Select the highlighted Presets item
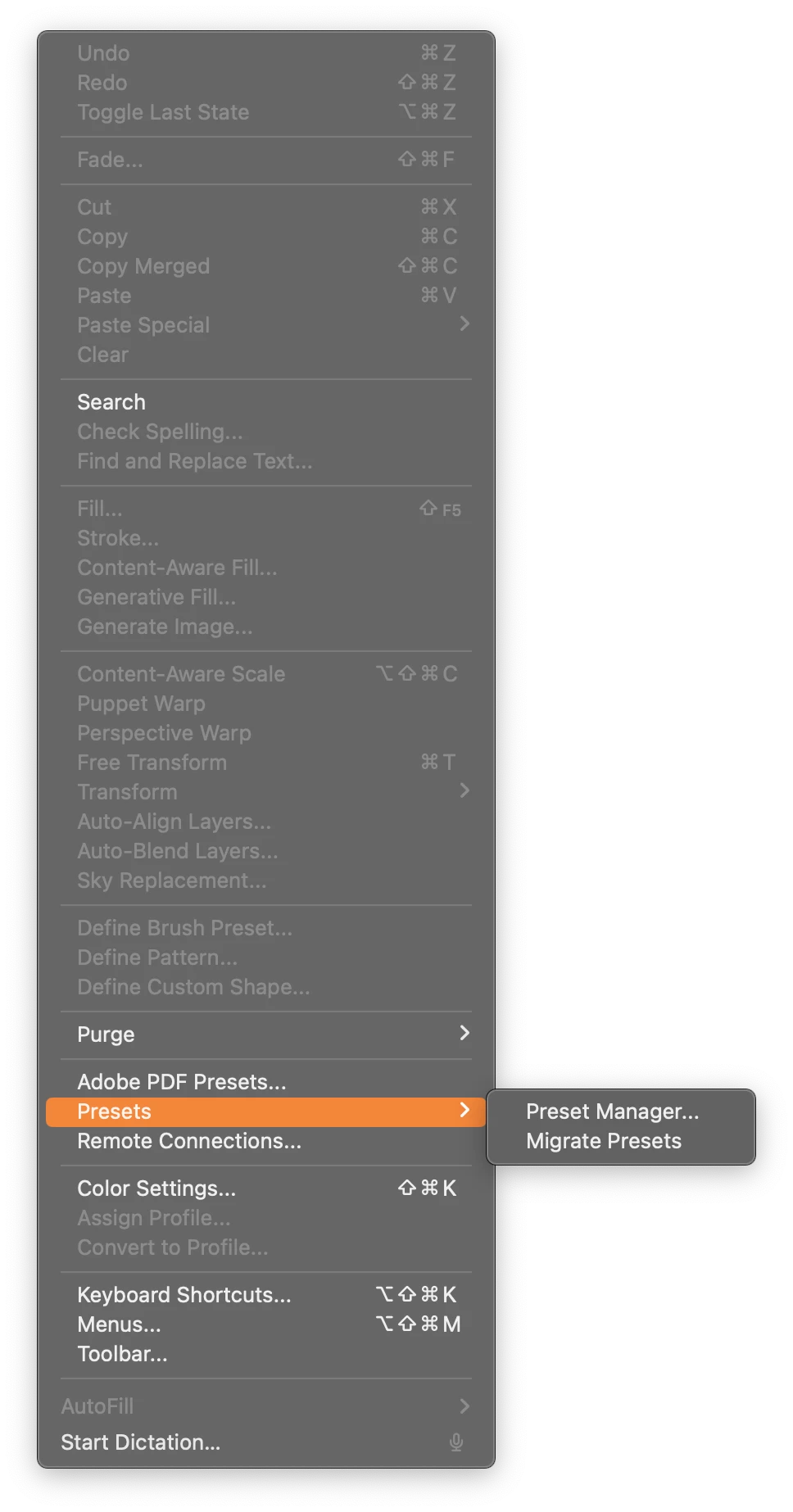This screenshot has width=793, height=1512. coord(114,1111)
